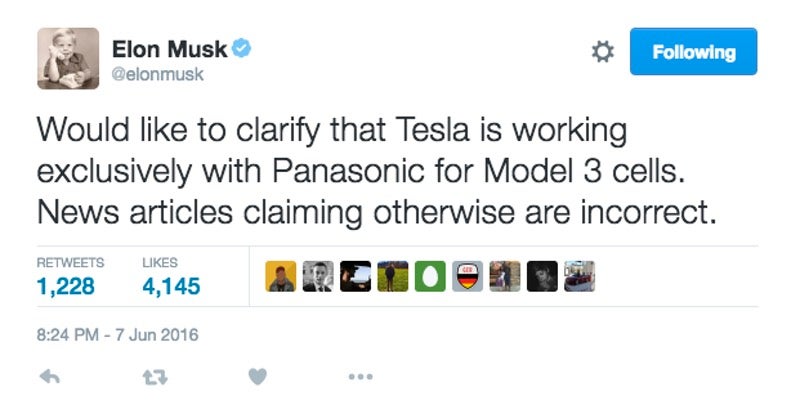View the 4,145 likes list
Image resolution: width=800 pixels, height=418 pixels.
[x=171, y=286]
